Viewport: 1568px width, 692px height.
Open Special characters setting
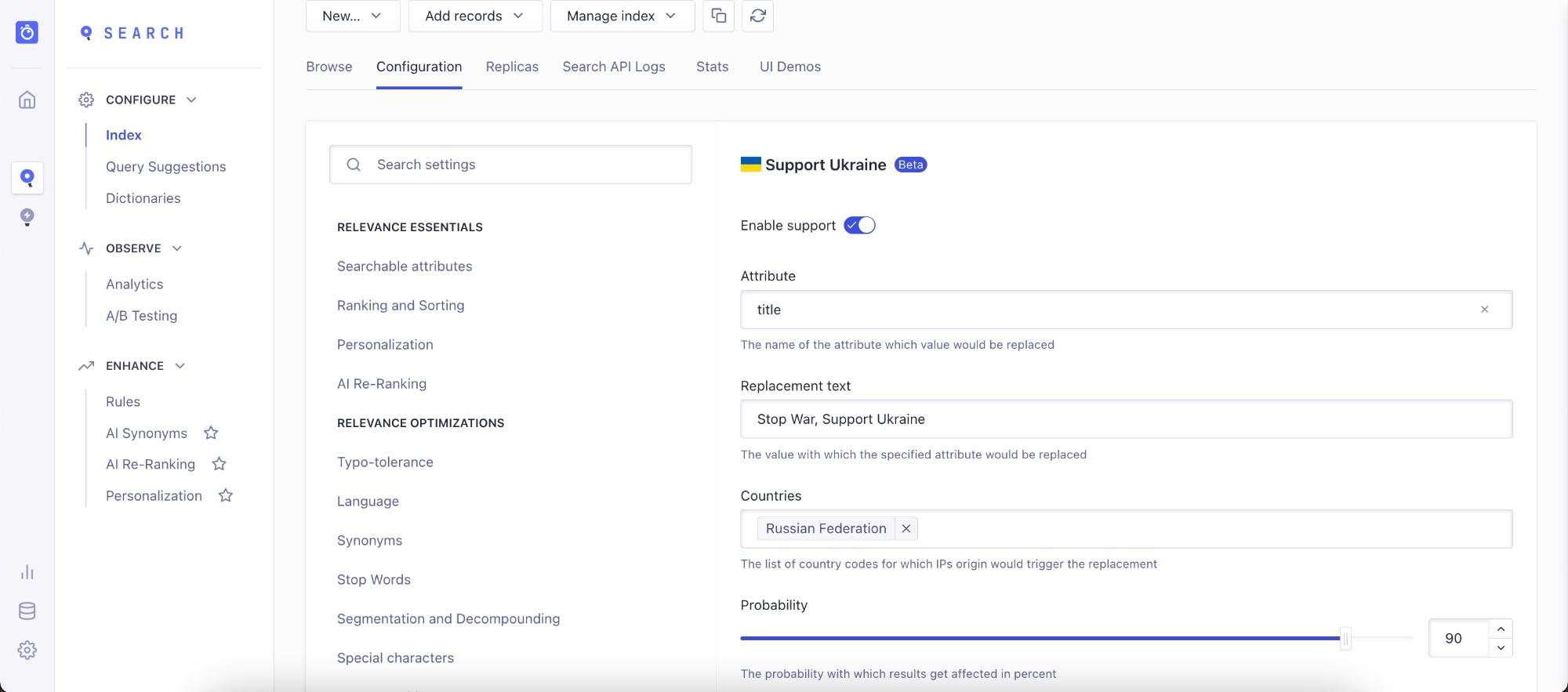395,658
